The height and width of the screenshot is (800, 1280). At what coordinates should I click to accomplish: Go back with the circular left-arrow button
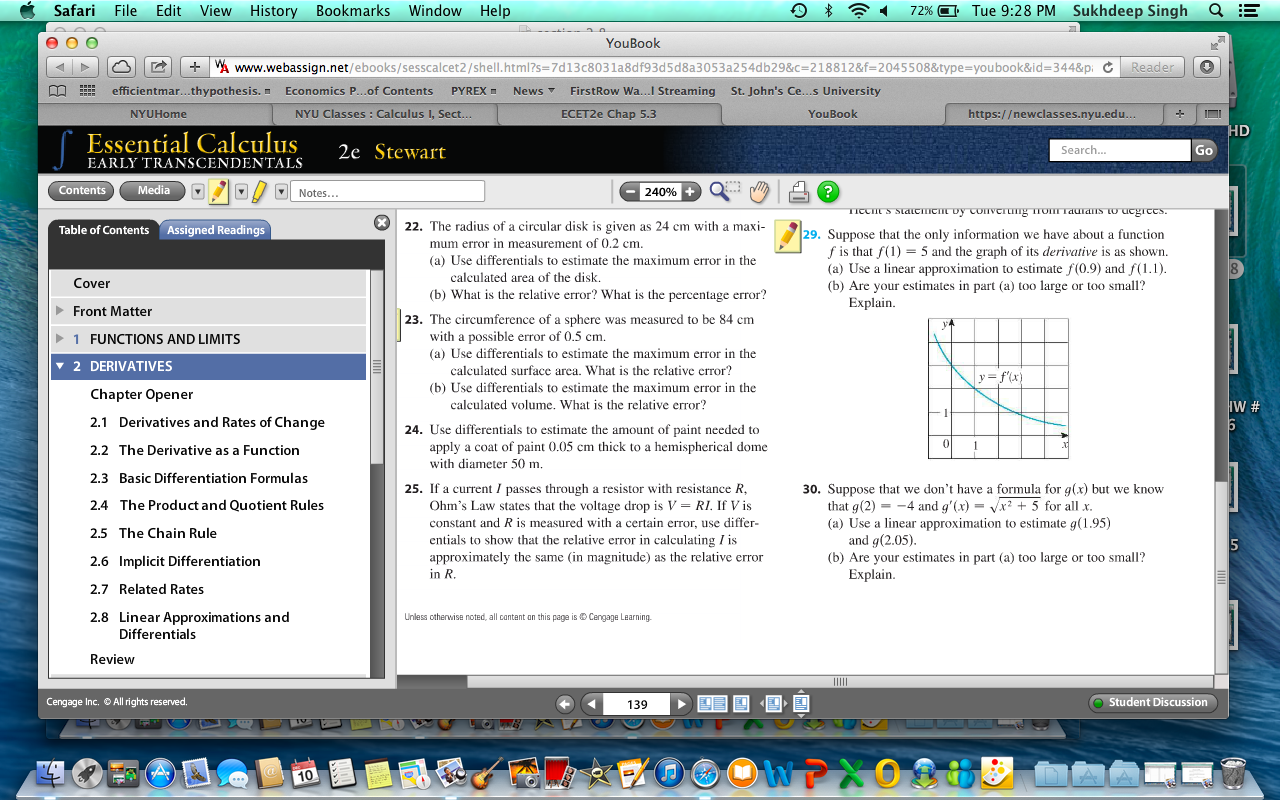565,704
